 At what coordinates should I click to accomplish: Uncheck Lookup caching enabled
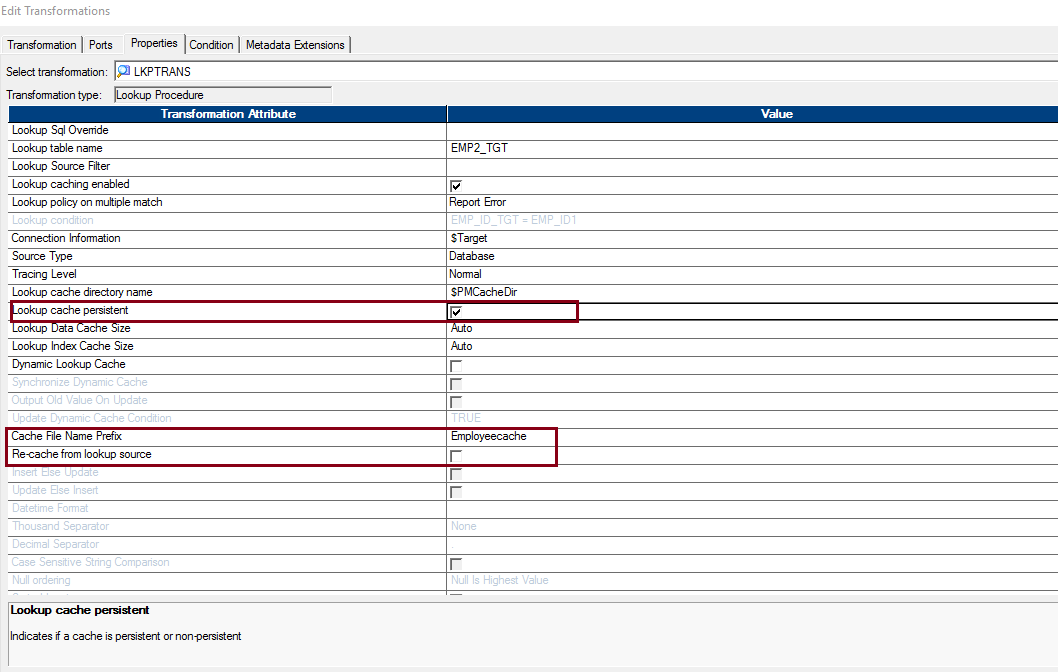pos(455,185)
